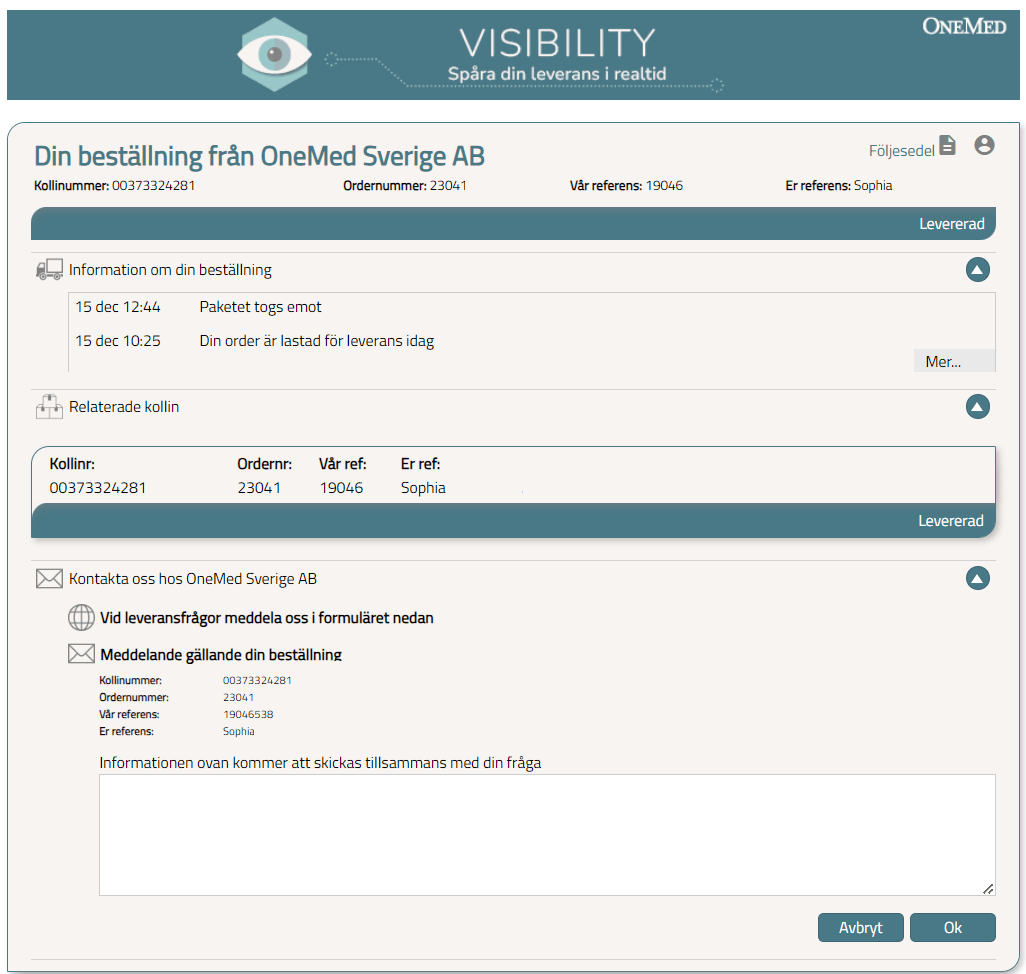1026x974 pixels.
Task: Submit the message with Ok button
Action: point(952,928)
